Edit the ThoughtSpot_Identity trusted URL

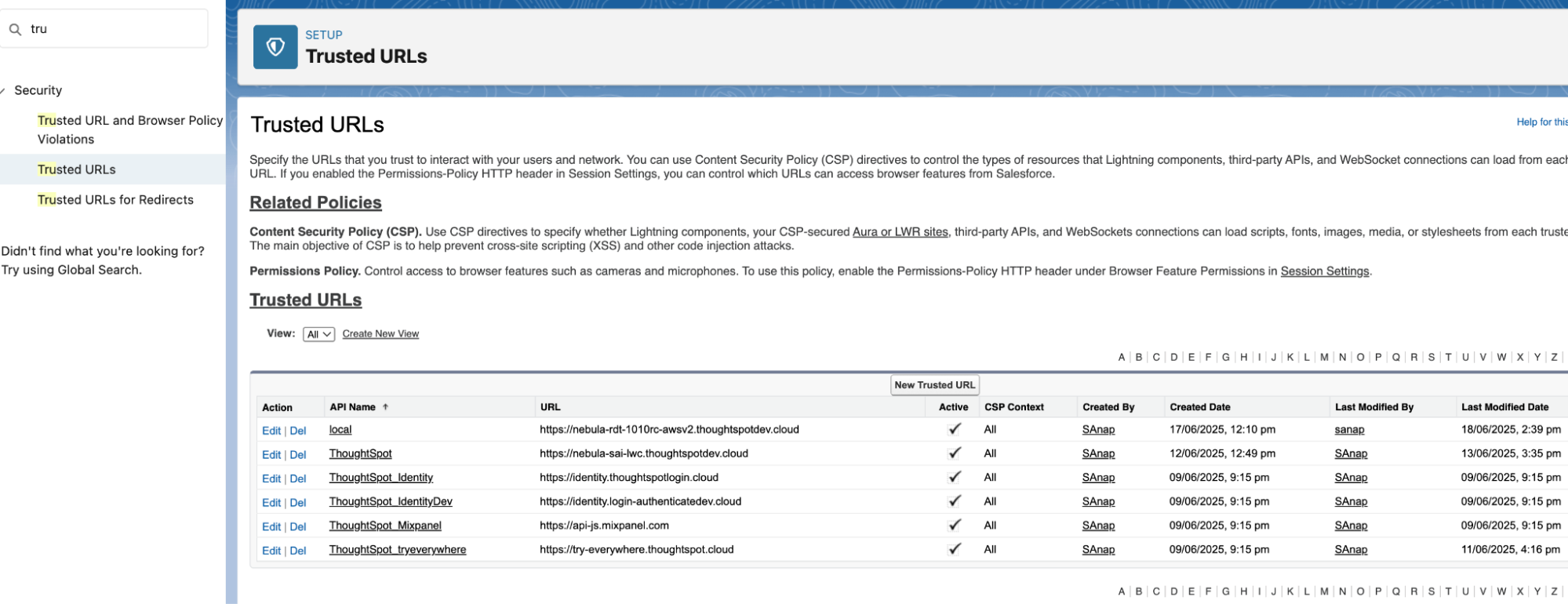(271, 478)
